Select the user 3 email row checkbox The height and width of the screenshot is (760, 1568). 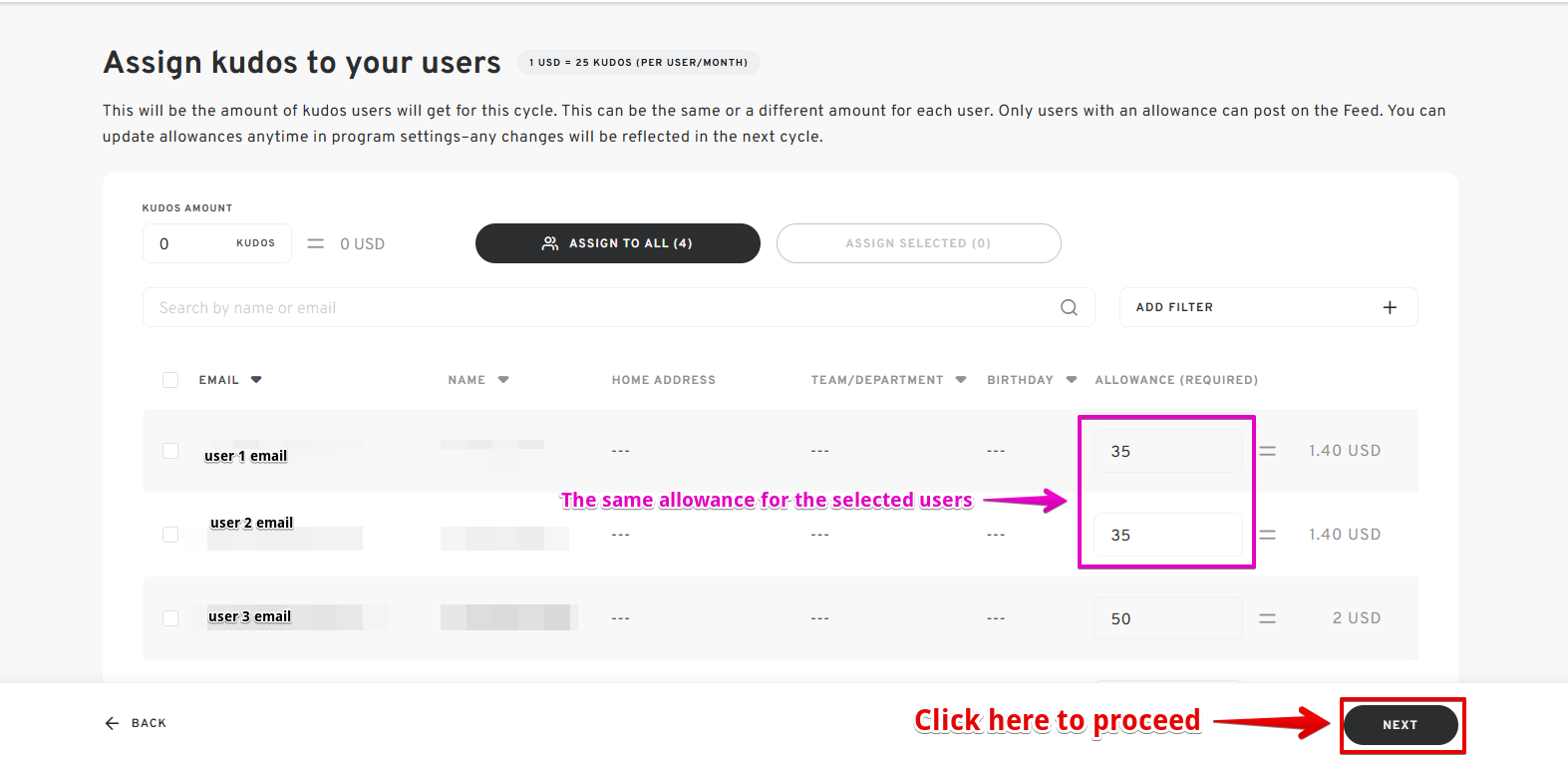tap(170, 618)
